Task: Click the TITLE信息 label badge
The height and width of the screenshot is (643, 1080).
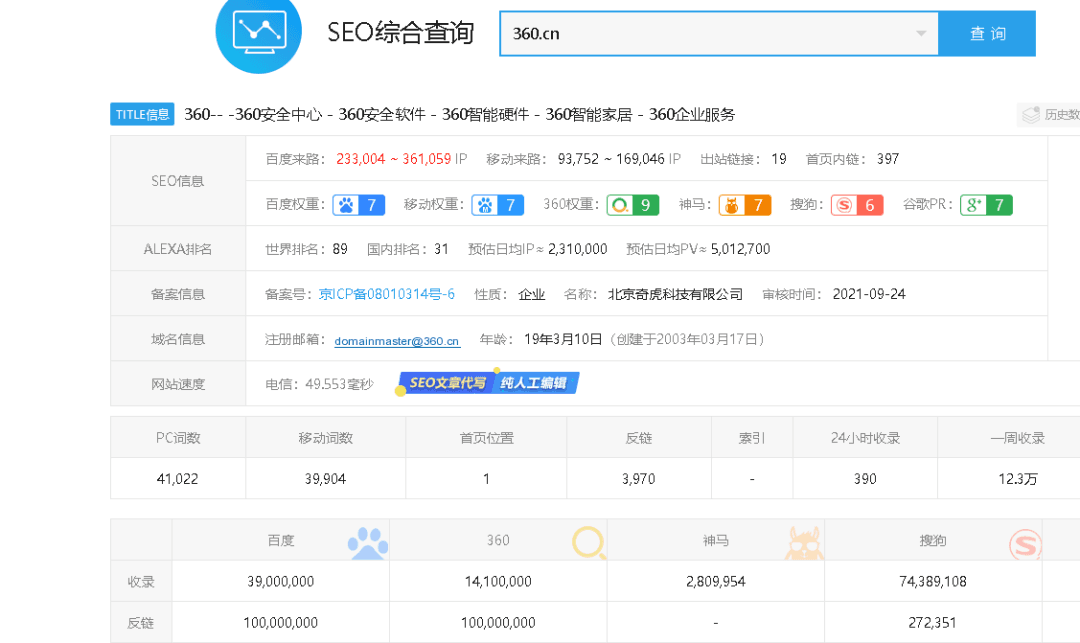Action: tap(142, 114)
